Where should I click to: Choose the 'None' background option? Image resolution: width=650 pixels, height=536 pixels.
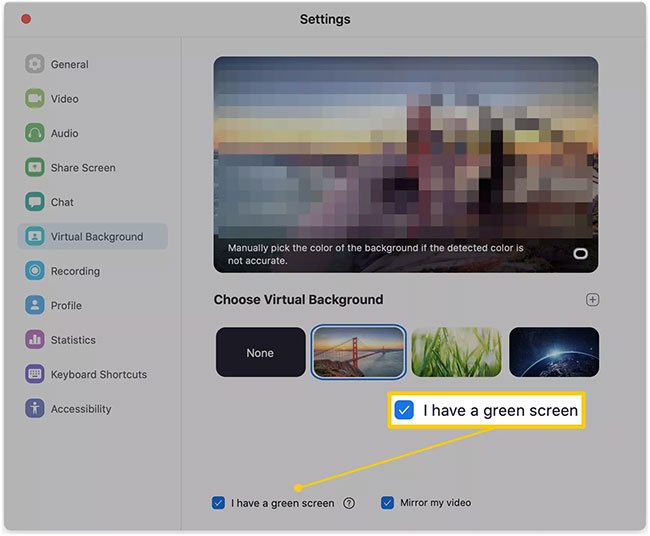[260, 353]
